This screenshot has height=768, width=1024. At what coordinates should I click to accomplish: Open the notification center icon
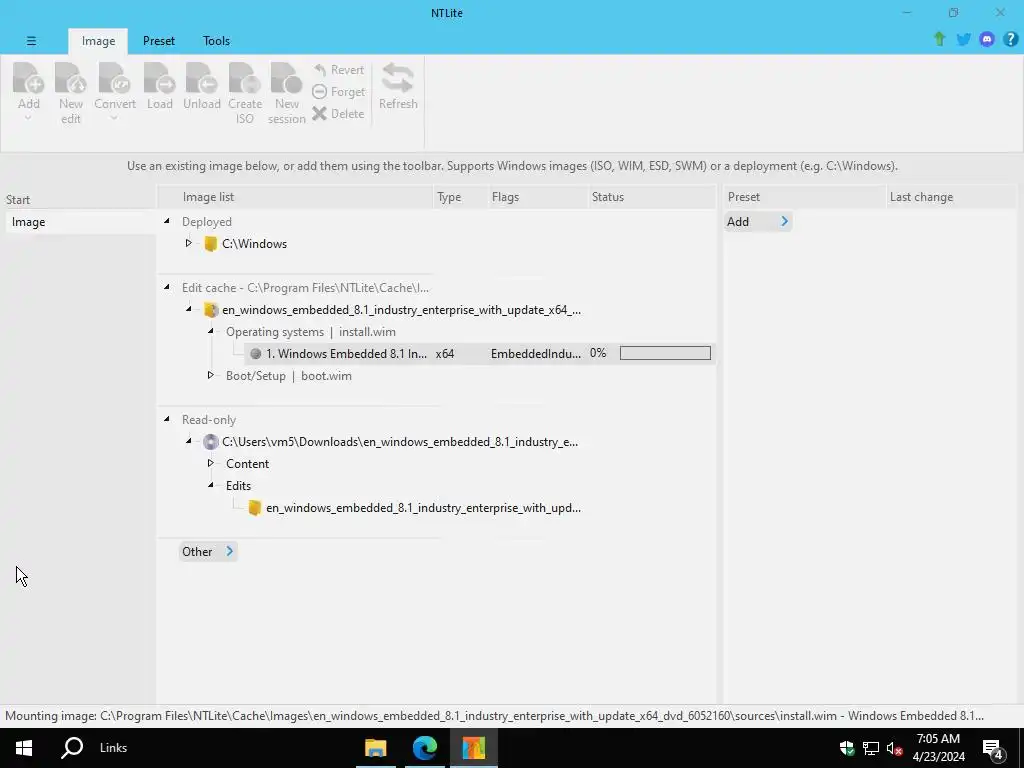pos(993,748)
